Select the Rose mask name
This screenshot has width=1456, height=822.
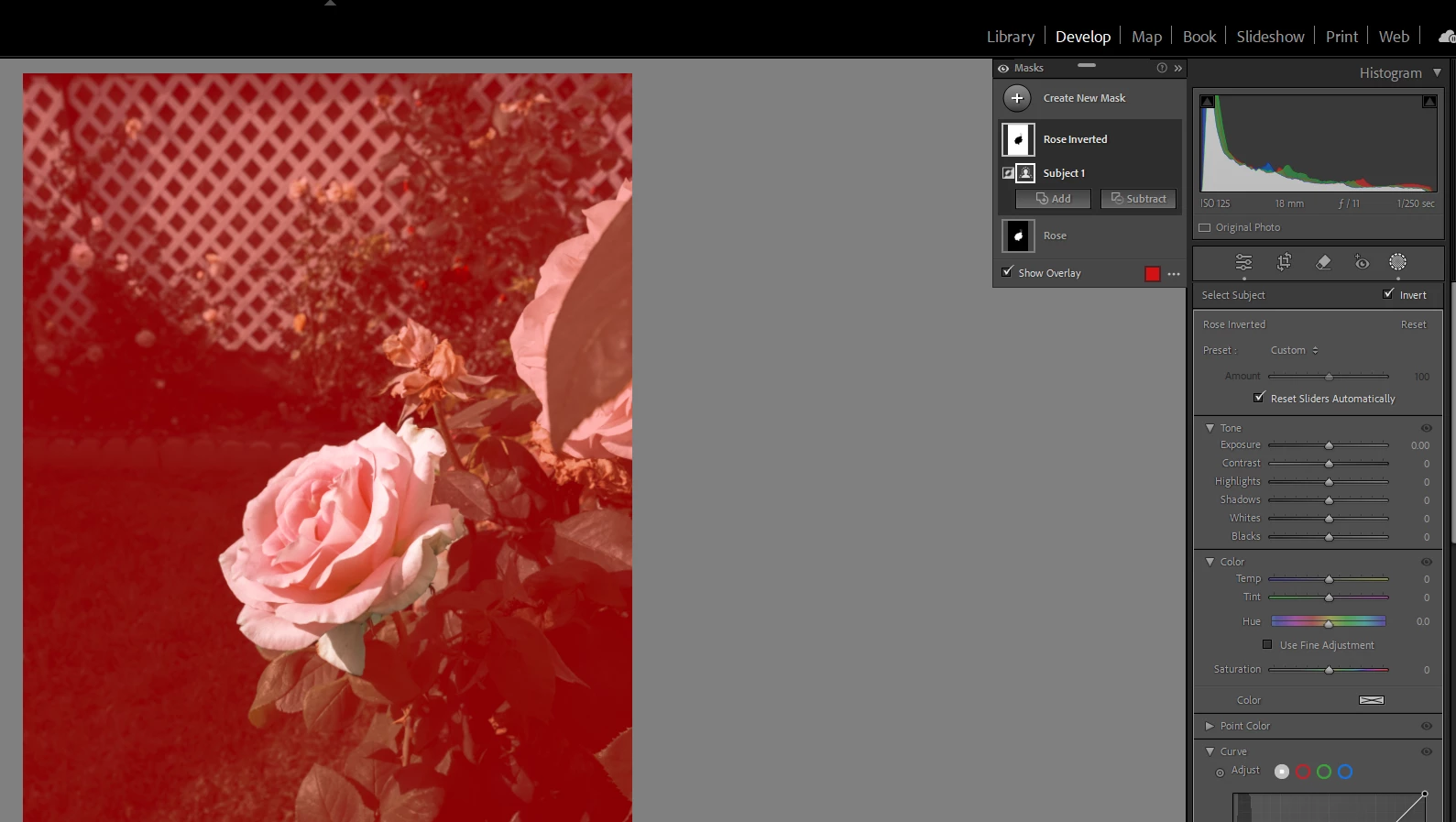point(1055,236)
